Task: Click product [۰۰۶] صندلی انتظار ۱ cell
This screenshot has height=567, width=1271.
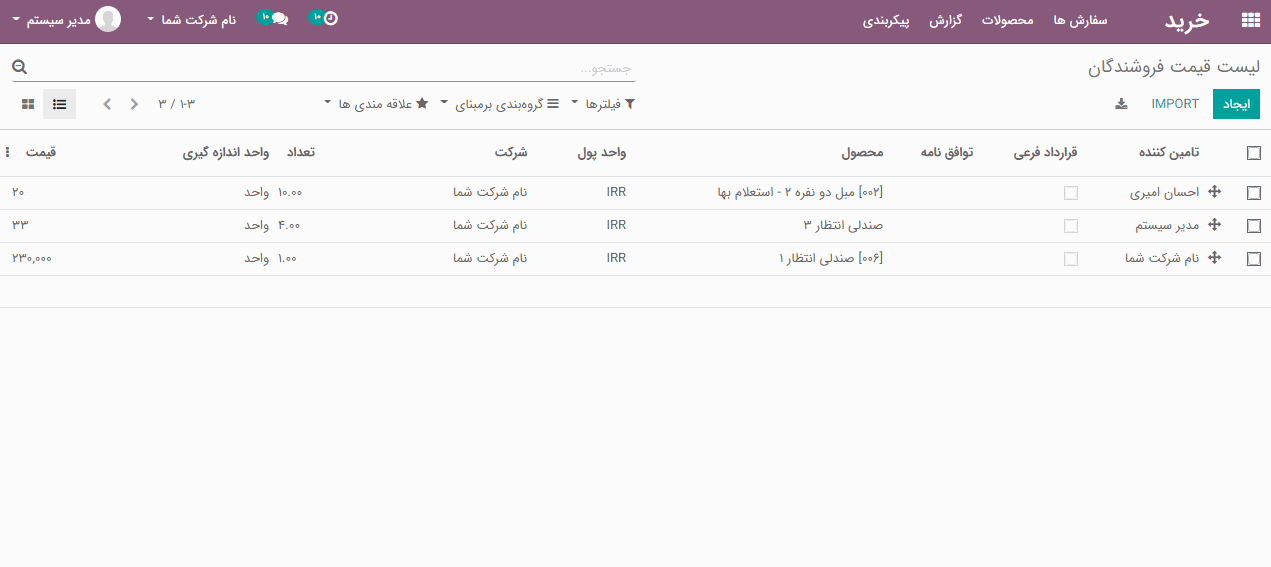Action: (x=831, y=259)
